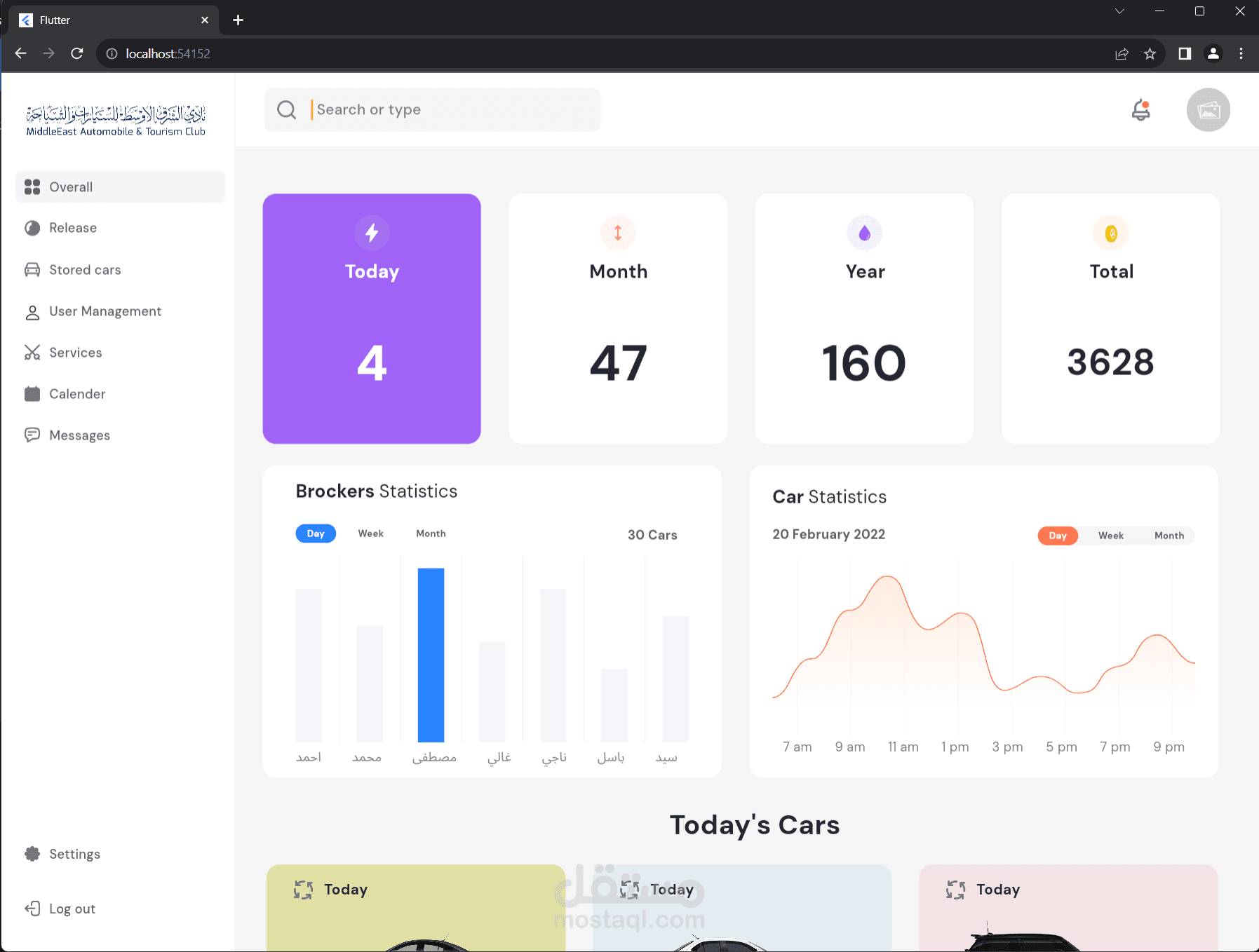
Task: Click the bar for سيد in chart
Action: click(675, 679)
